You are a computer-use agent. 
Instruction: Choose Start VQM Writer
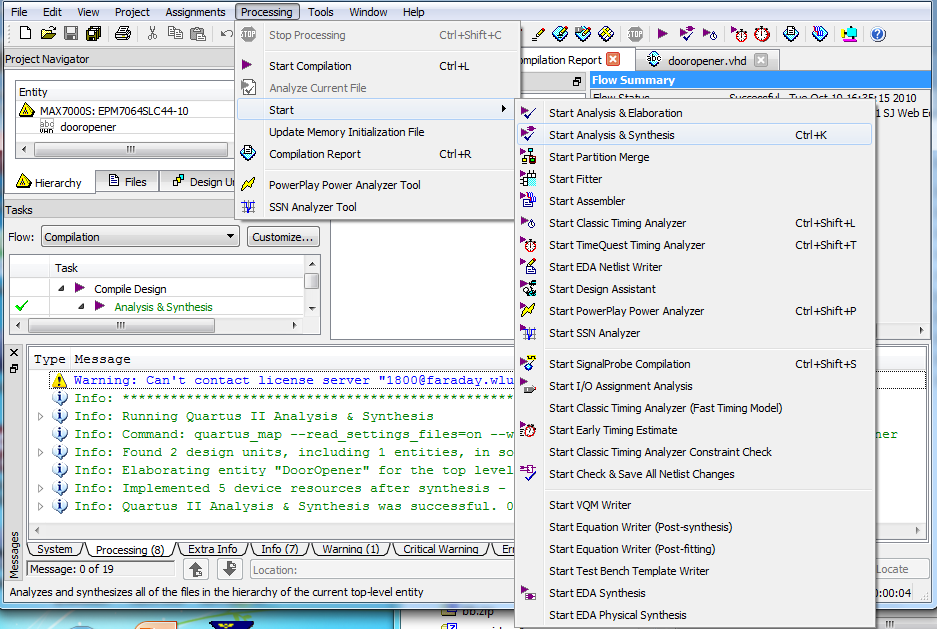click(x=693, y=505)
